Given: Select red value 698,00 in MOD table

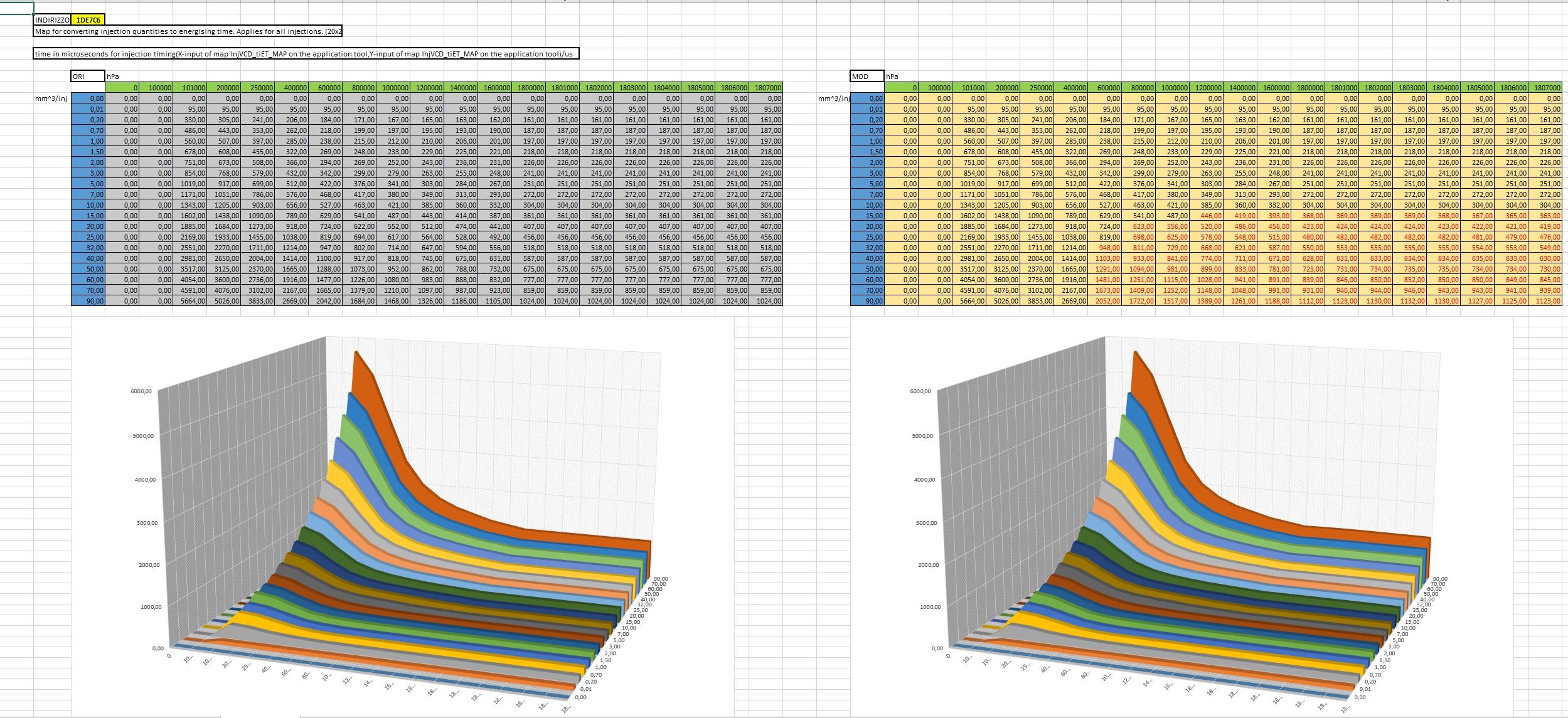Looking at the screenshot, I should click(1139, 237).
